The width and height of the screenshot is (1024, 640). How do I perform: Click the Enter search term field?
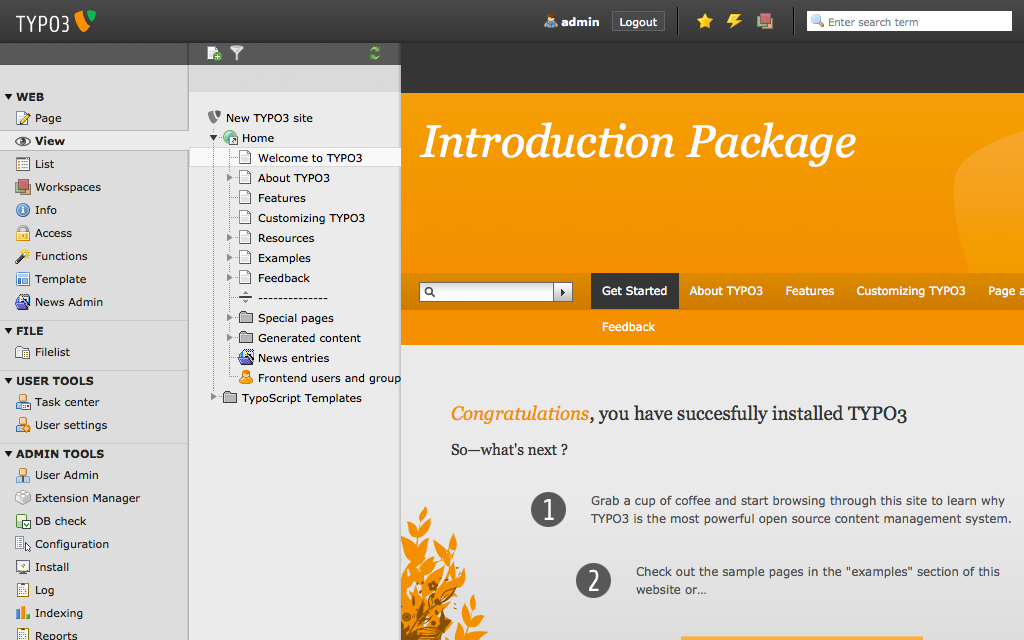(x=915, y=22)
